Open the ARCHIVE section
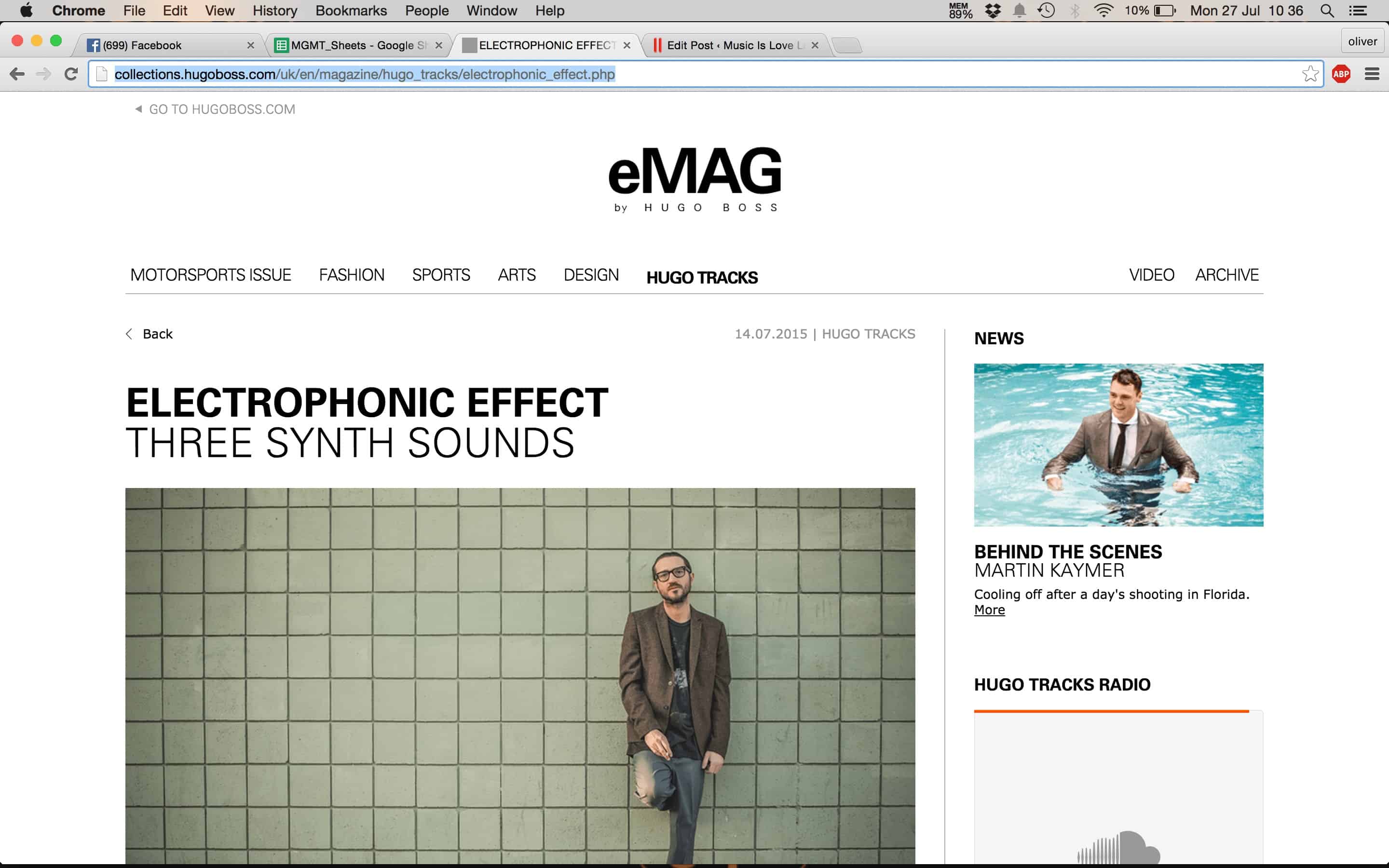 point(1227,275)
